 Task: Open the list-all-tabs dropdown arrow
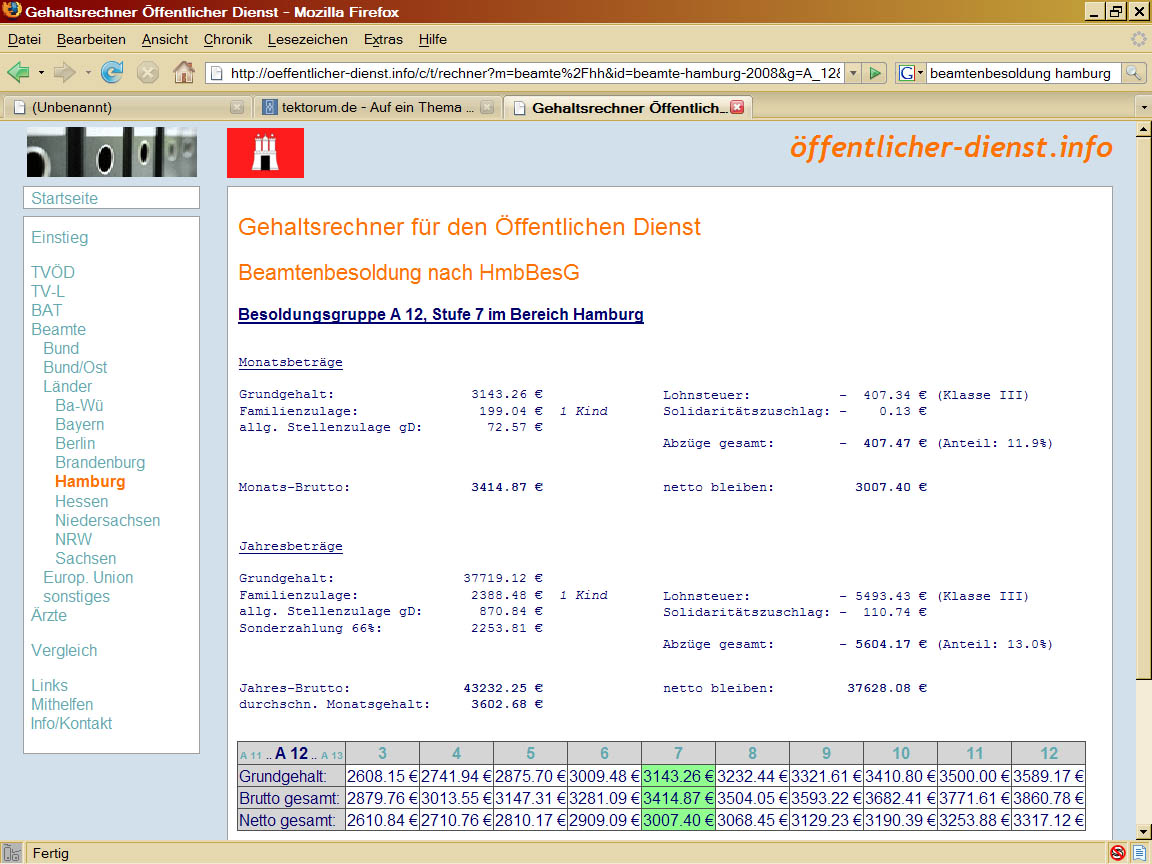pos(1142,107)
